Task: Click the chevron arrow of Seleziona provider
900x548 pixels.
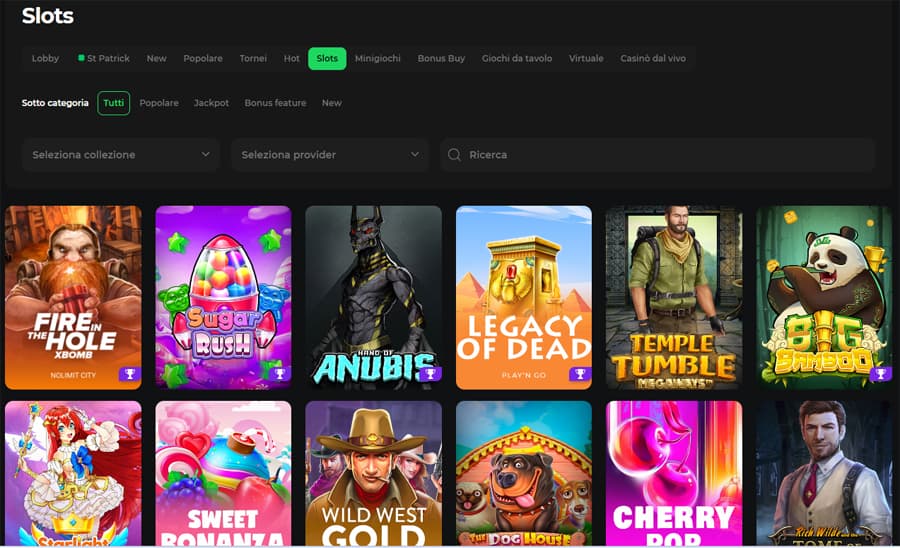Action: pos(414,154)
